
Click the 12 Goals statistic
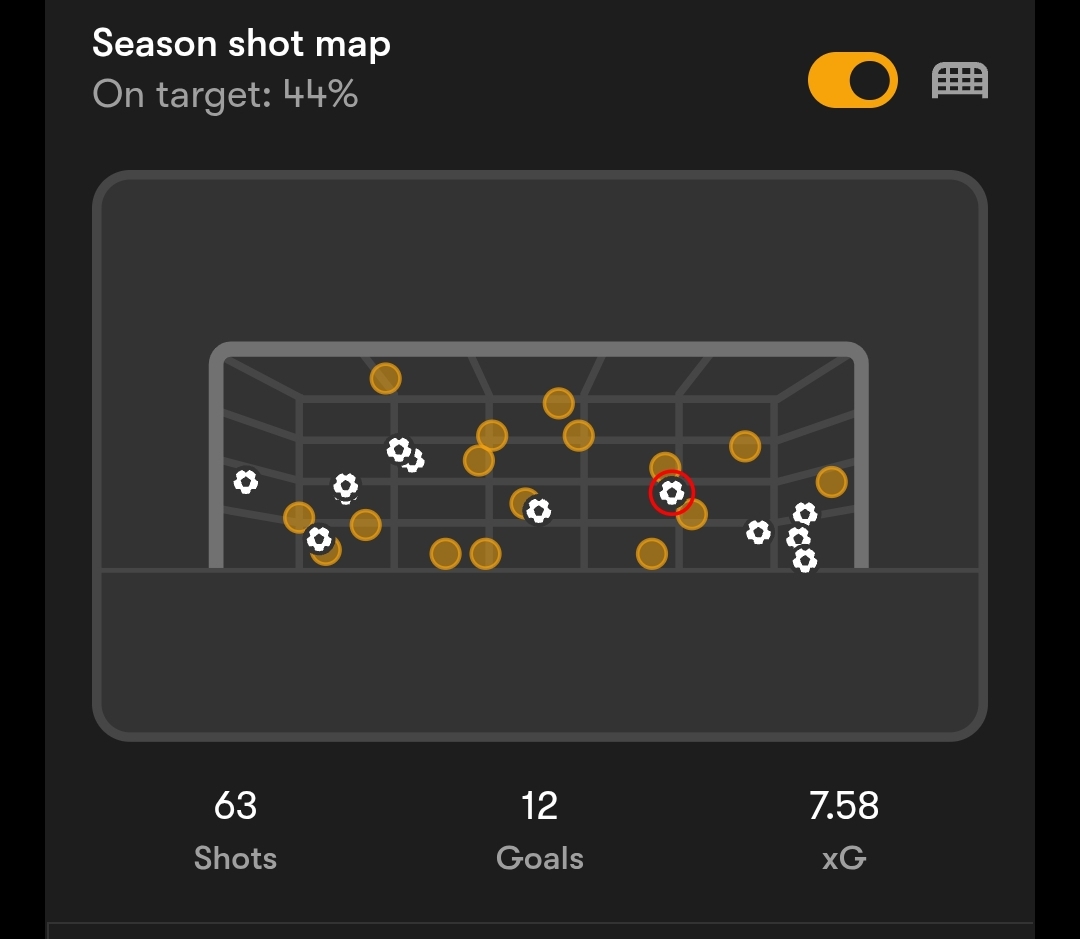539,830
